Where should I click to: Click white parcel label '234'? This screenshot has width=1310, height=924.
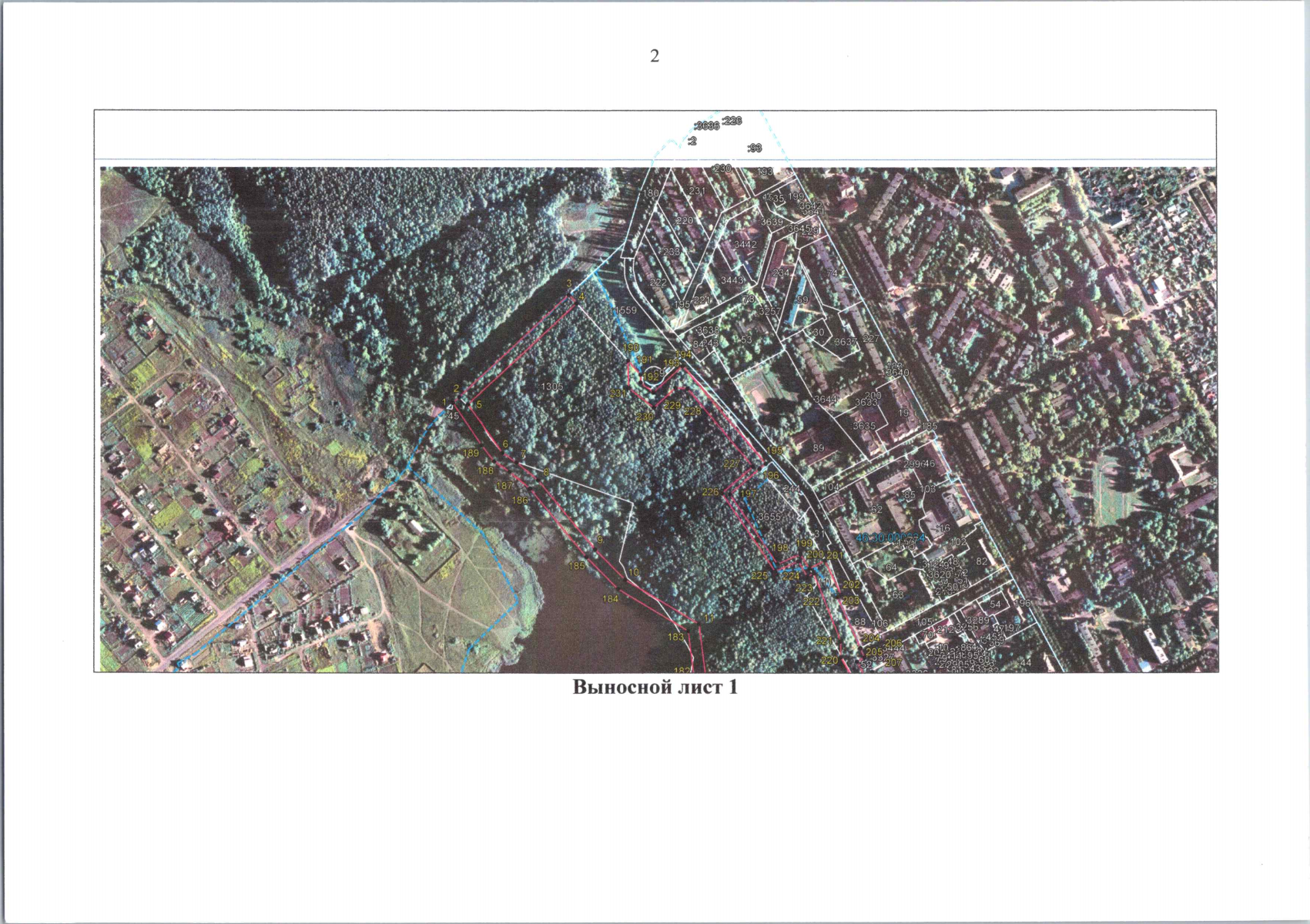pos(781,273)
